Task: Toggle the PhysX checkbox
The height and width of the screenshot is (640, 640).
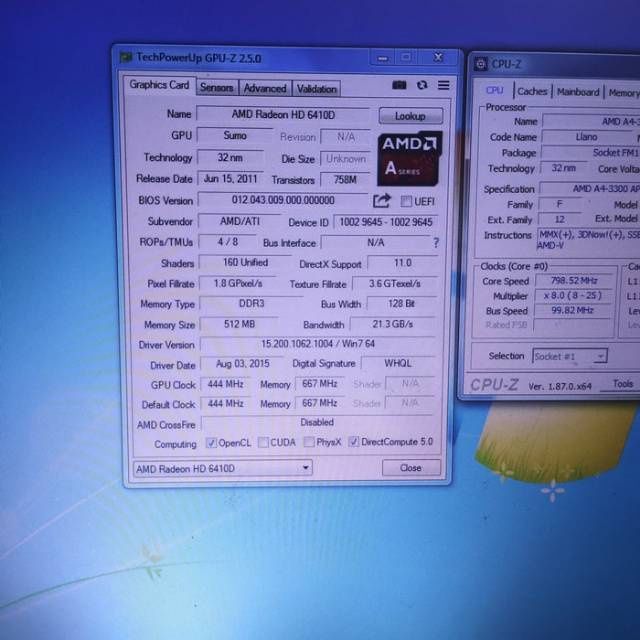Action: pyautogui.click(x=308, y=443)
